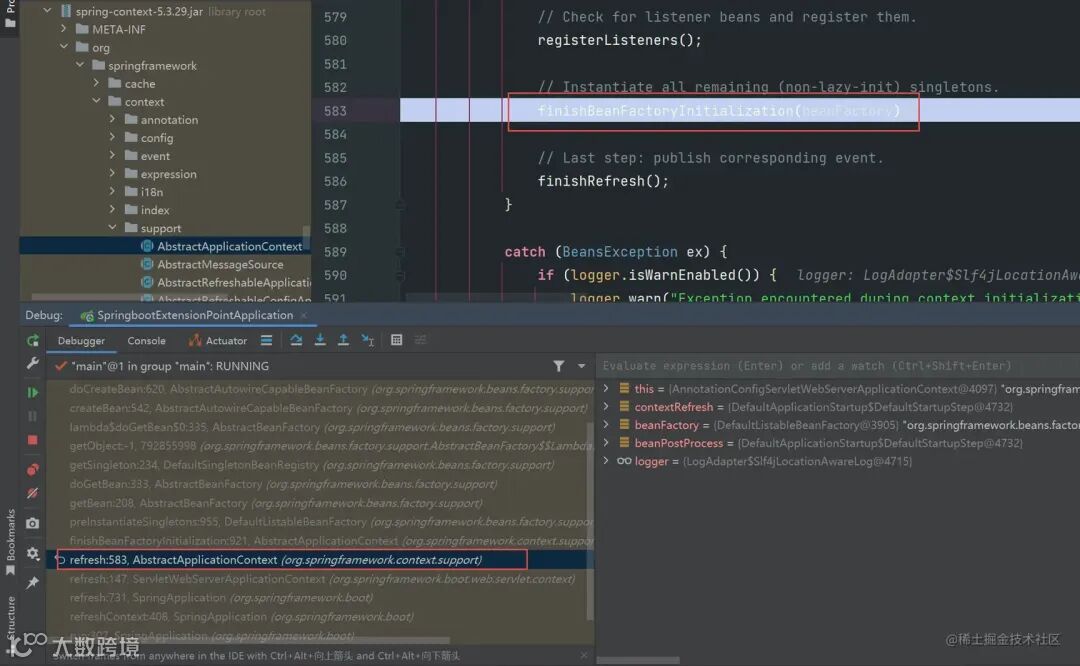Viewport: 1080px width, 666px height.
Task: Expand the annotation package
Action: (112, 119)
